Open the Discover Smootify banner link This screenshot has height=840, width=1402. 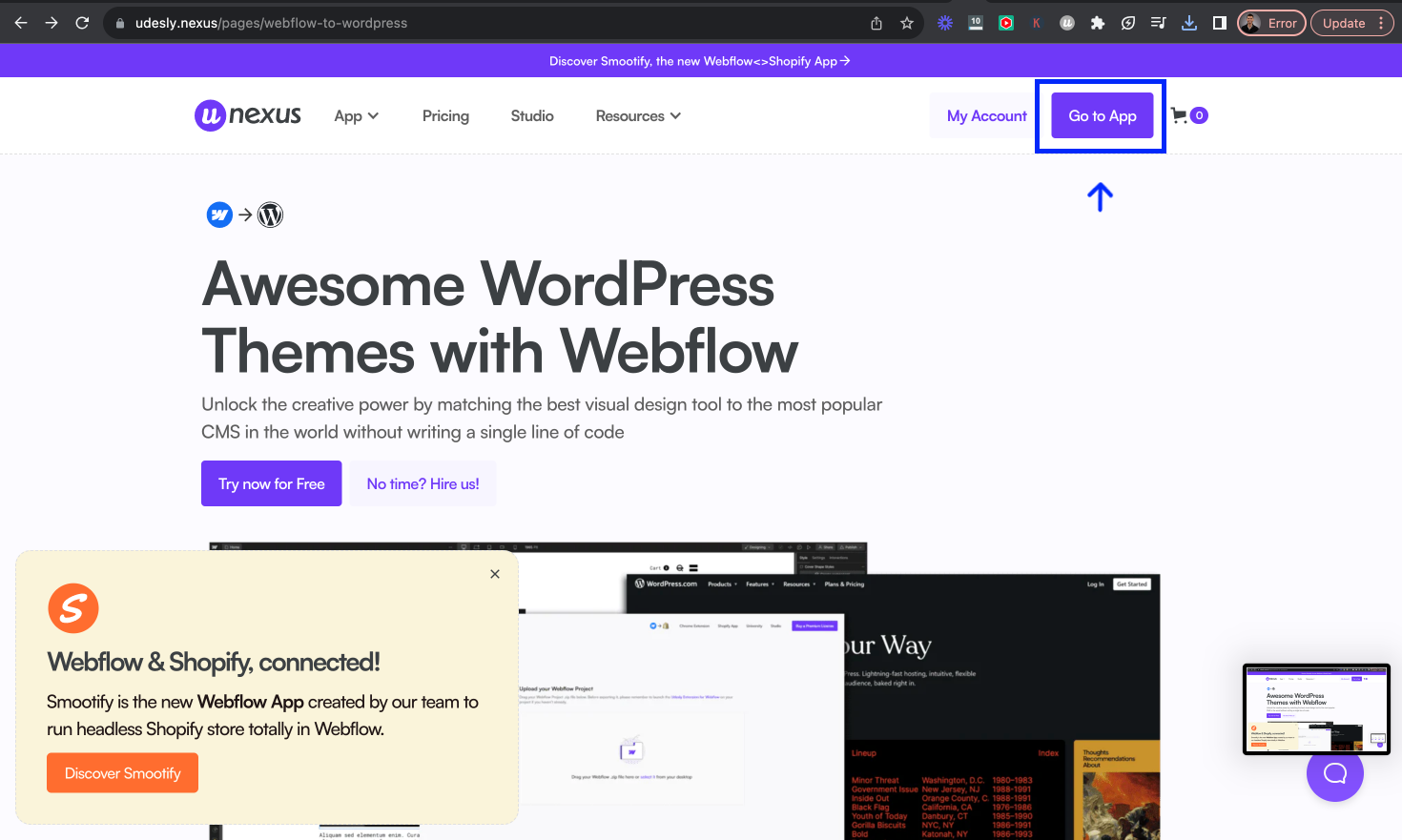pos(699,61)
